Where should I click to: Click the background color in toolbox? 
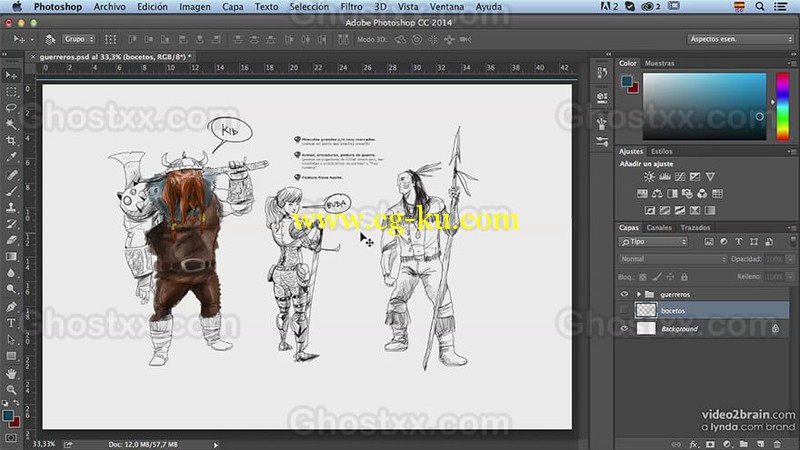tap(14, 422)
